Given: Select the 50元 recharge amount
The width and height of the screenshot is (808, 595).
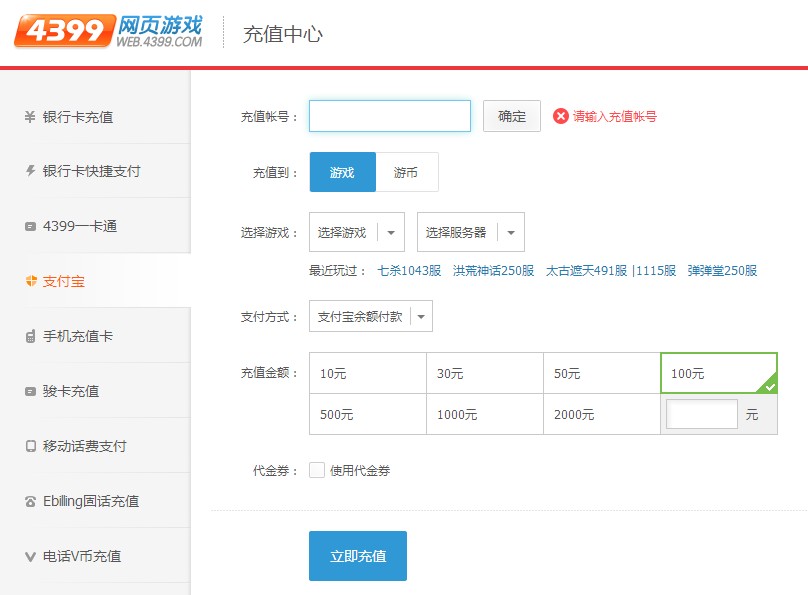Looking at the screenshot, I should click(602, 373).
